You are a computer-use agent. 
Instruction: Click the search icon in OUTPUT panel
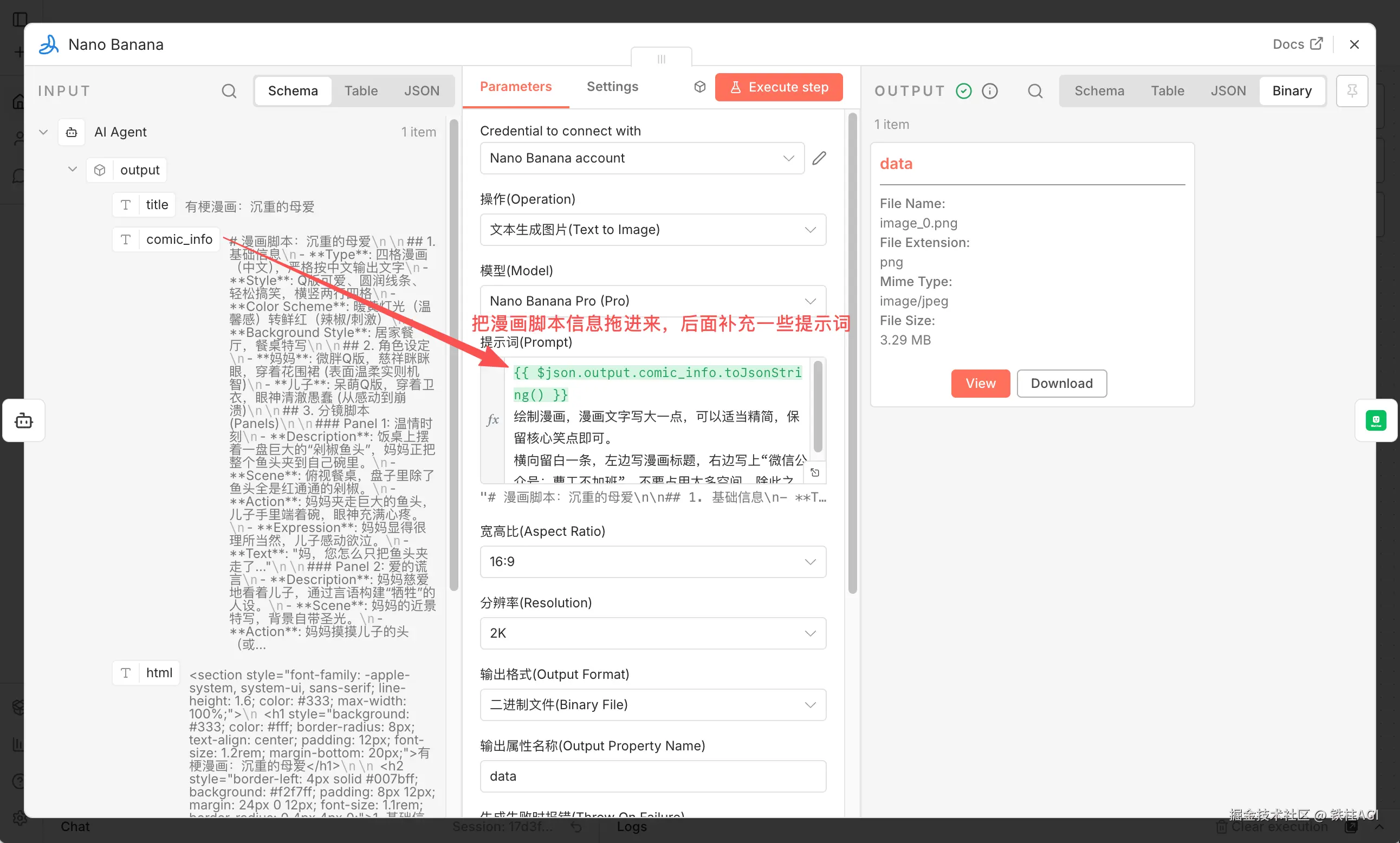(x=1035, y=91)
